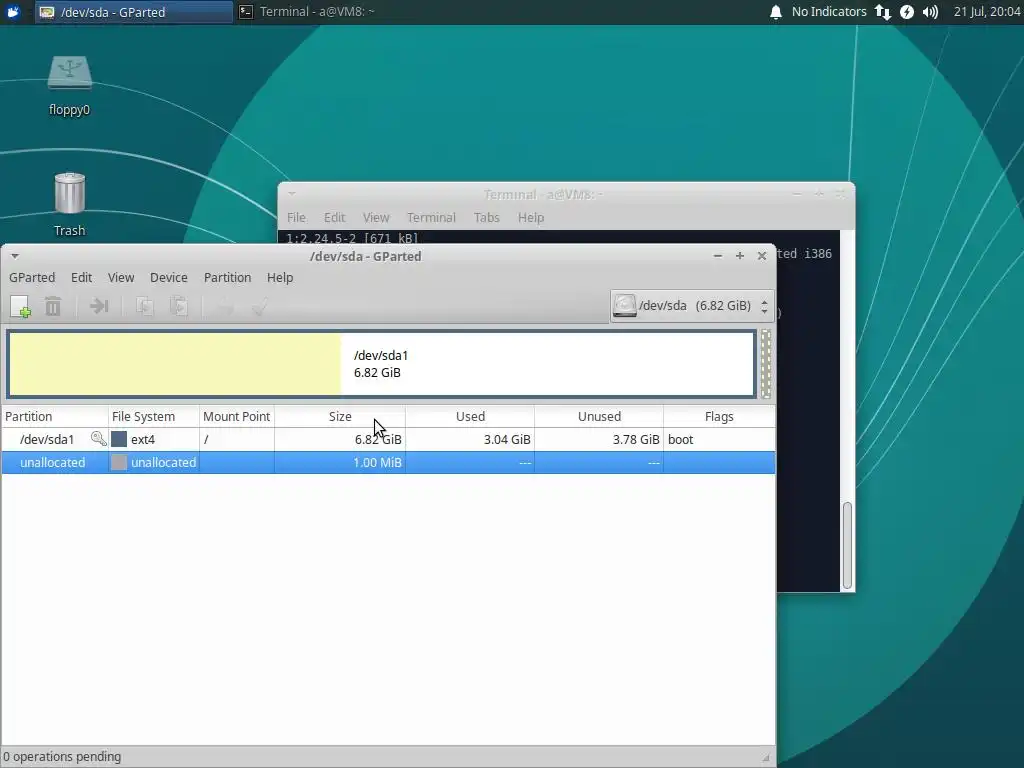Screen dimensions: 1024x768
Task: Click the Undo last operation icon
Action: click(x=225, y=306)
